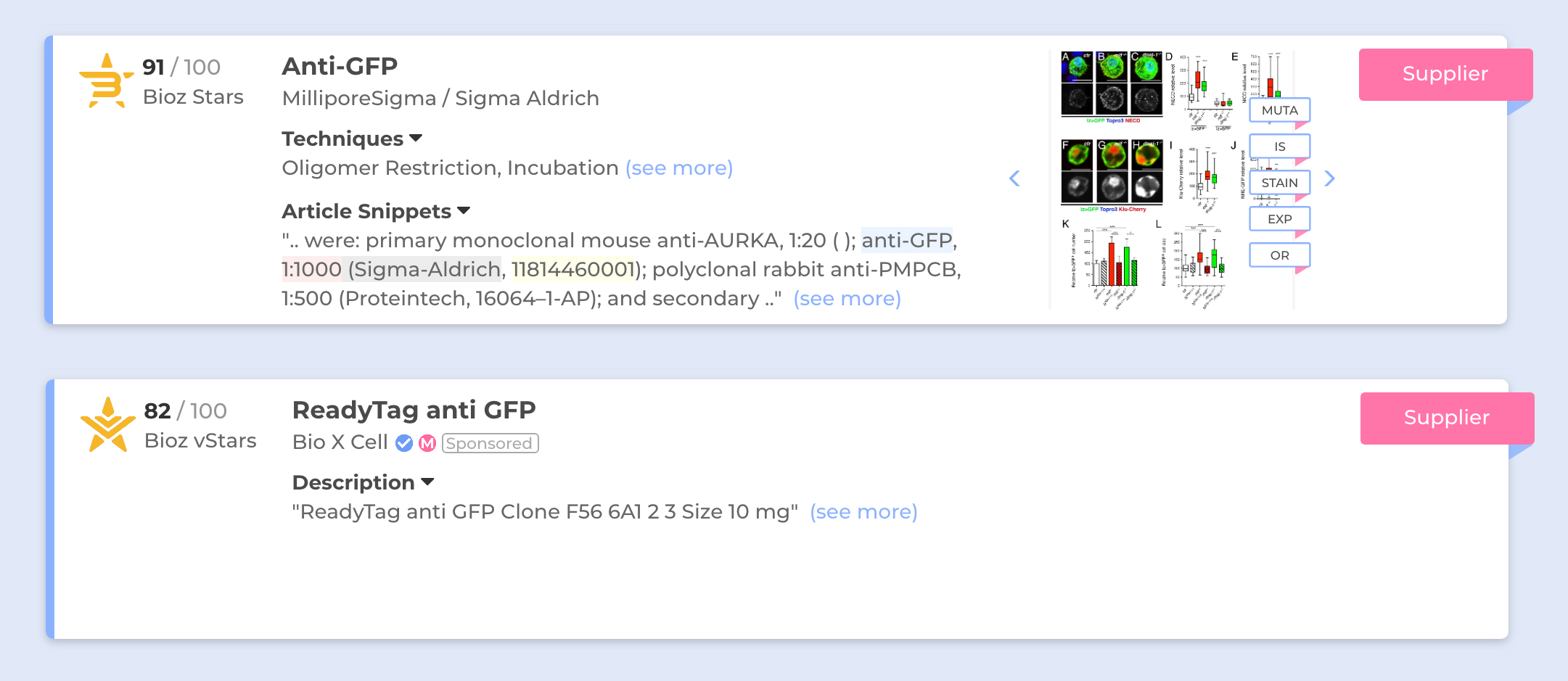Expand ReadyTag description with see more
Image resolution: width=1568 pixels, height=681 pixels.
click(x=863, y=512)
